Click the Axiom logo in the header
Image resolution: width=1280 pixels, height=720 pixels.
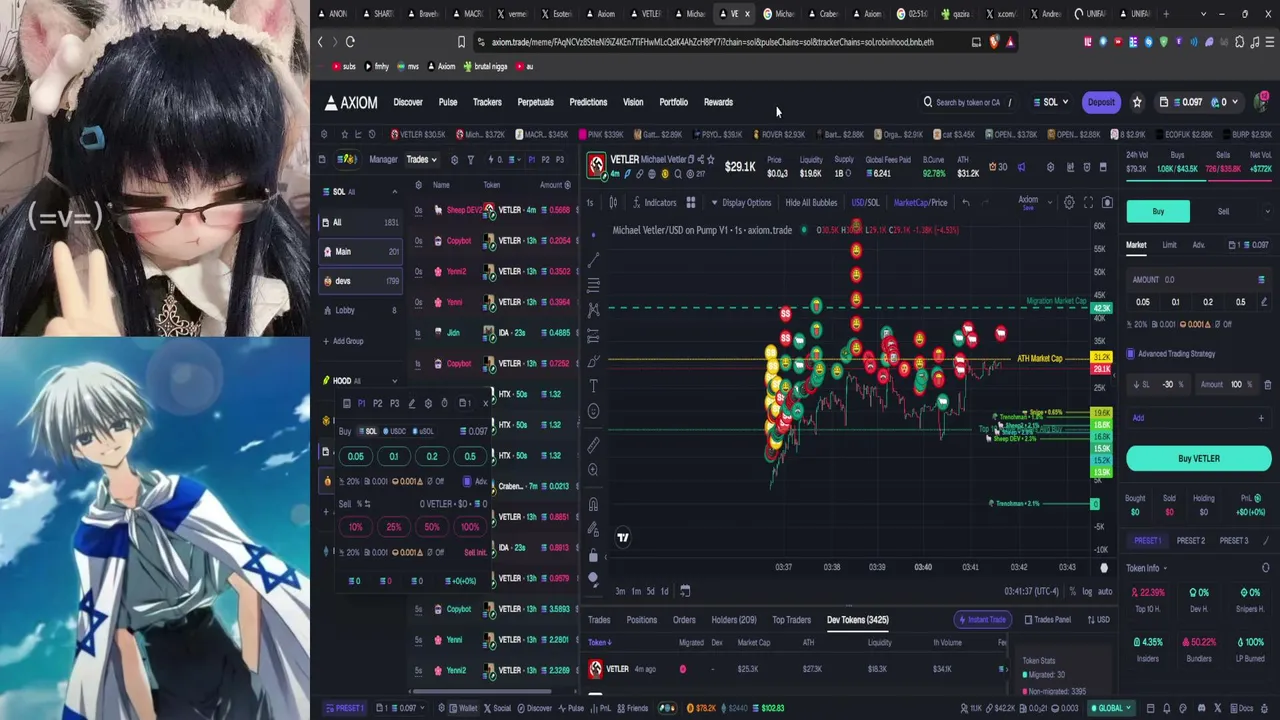click(351, 102)
